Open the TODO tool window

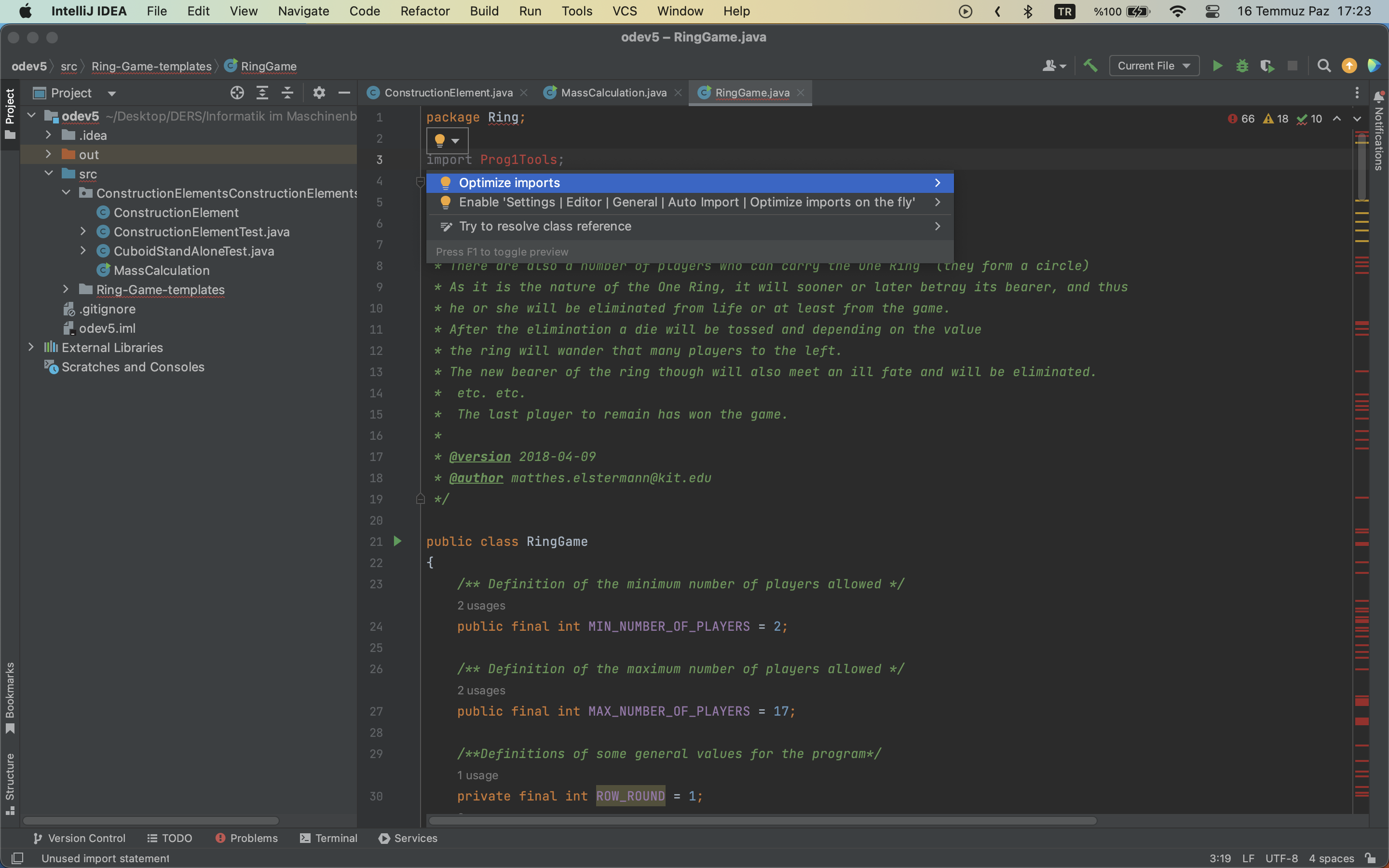169,838
